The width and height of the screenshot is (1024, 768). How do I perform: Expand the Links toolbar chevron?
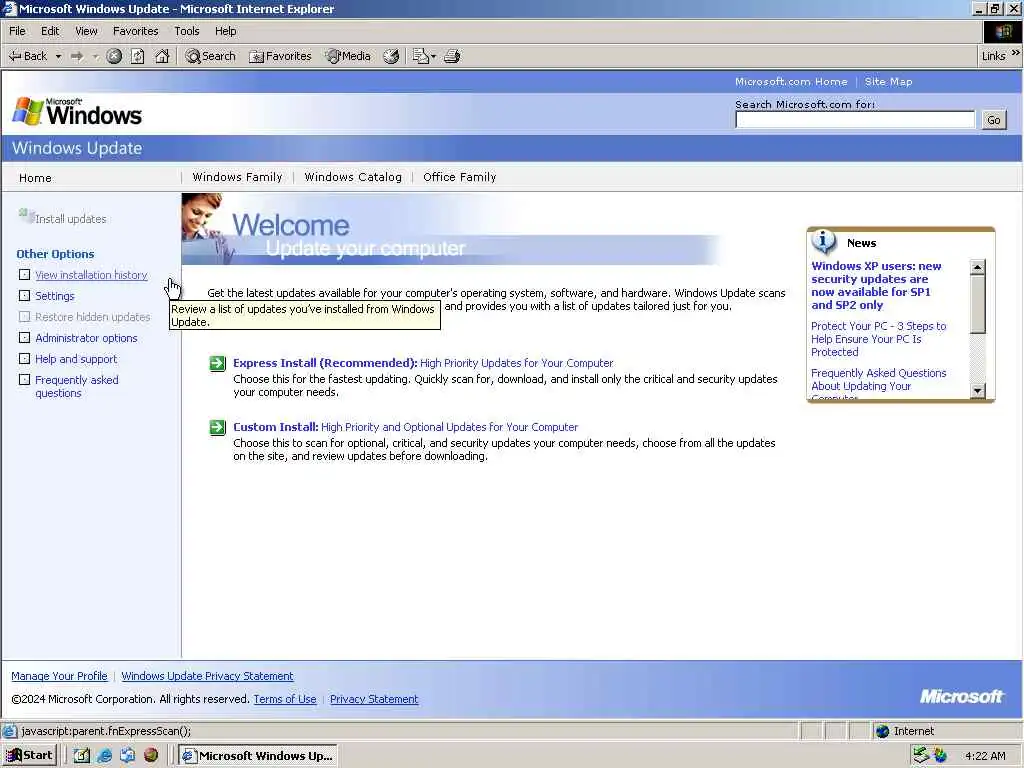[x=1016, y=53]
